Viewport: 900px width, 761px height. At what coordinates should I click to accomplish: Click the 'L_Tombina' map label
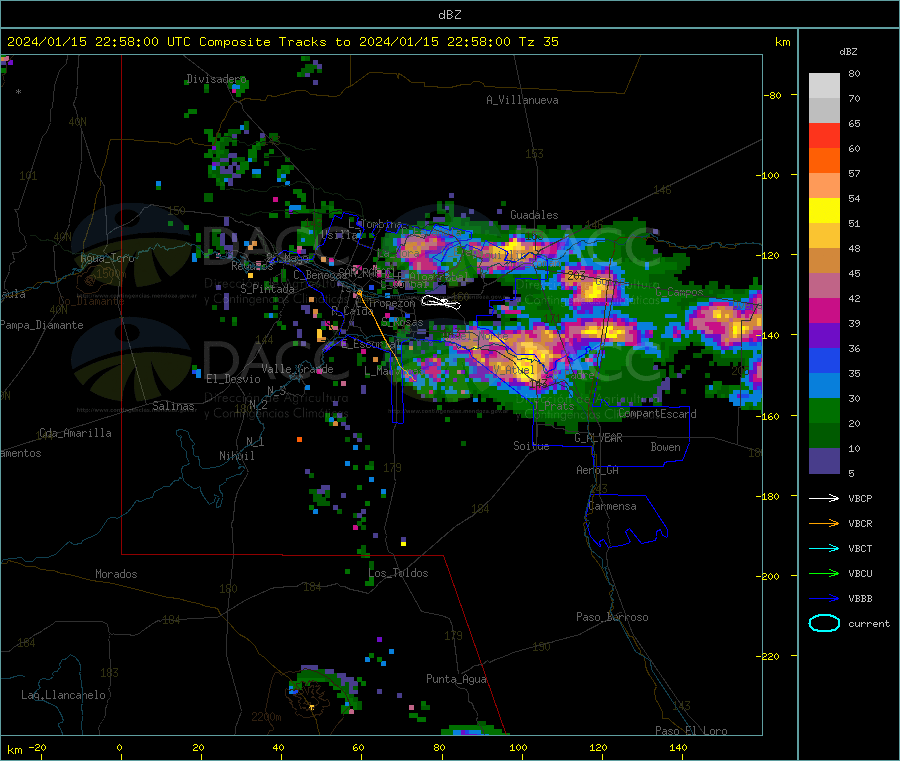pyautogui.click(x=375, y=224)
